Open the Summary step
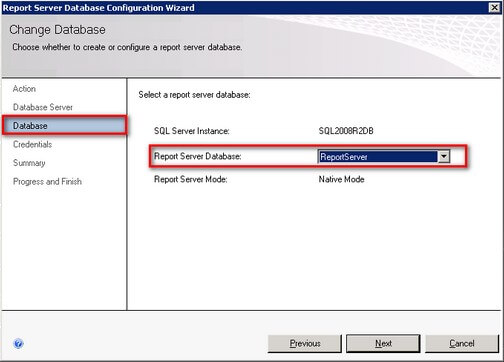 tap(29, 163)
